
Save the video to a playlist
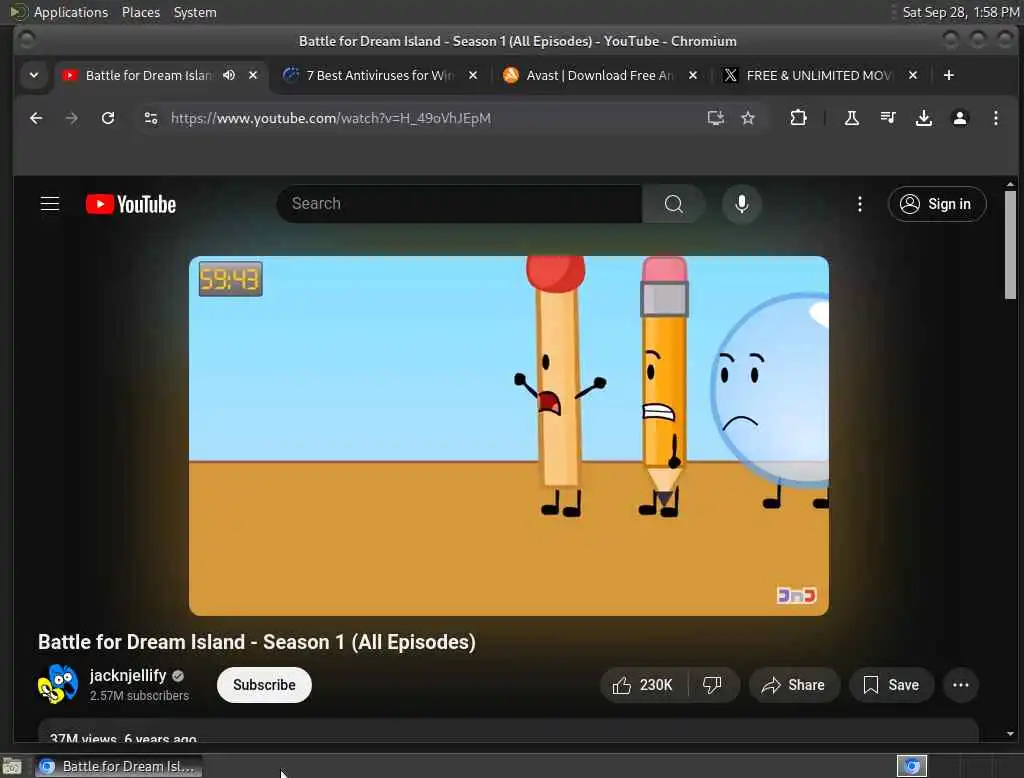point(891,685)
